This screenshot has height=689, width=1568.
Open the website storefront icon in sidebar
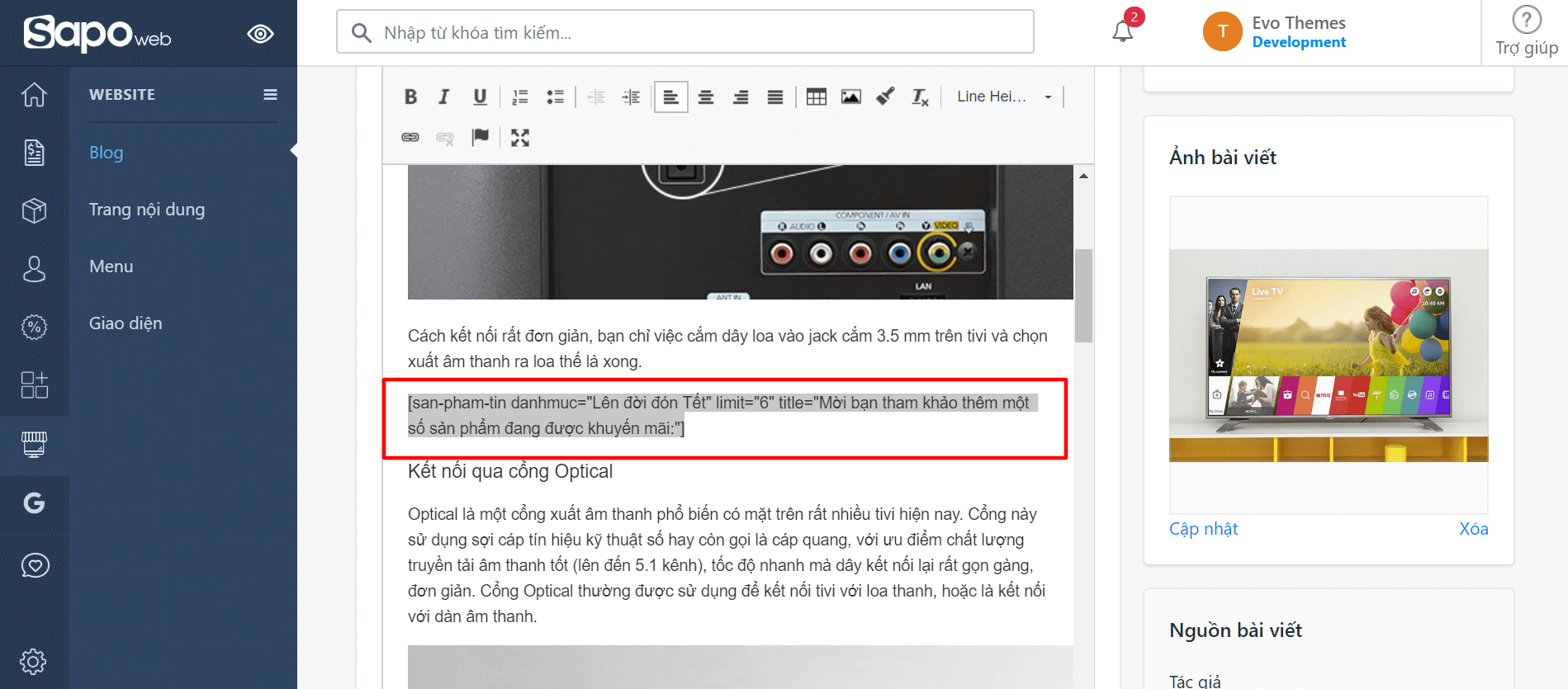(x=34, y=445)
